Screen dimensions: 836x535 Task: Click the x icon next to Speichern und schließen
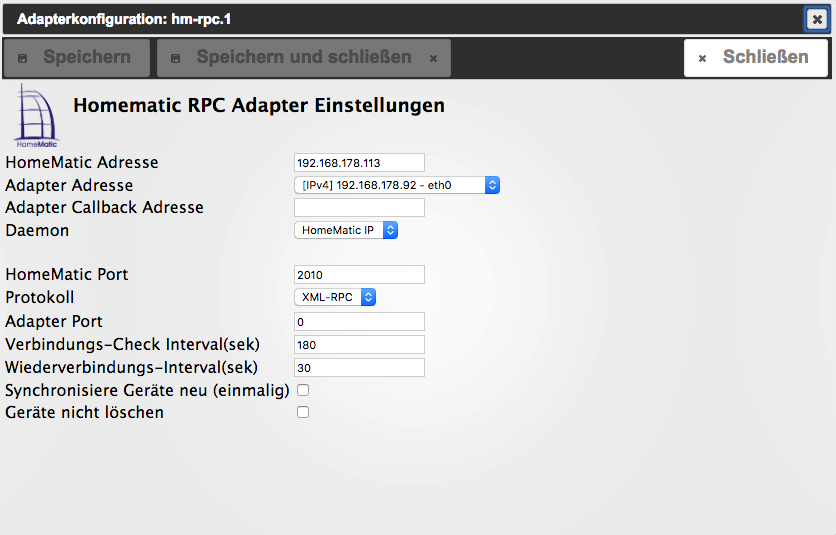click(433, 59)
